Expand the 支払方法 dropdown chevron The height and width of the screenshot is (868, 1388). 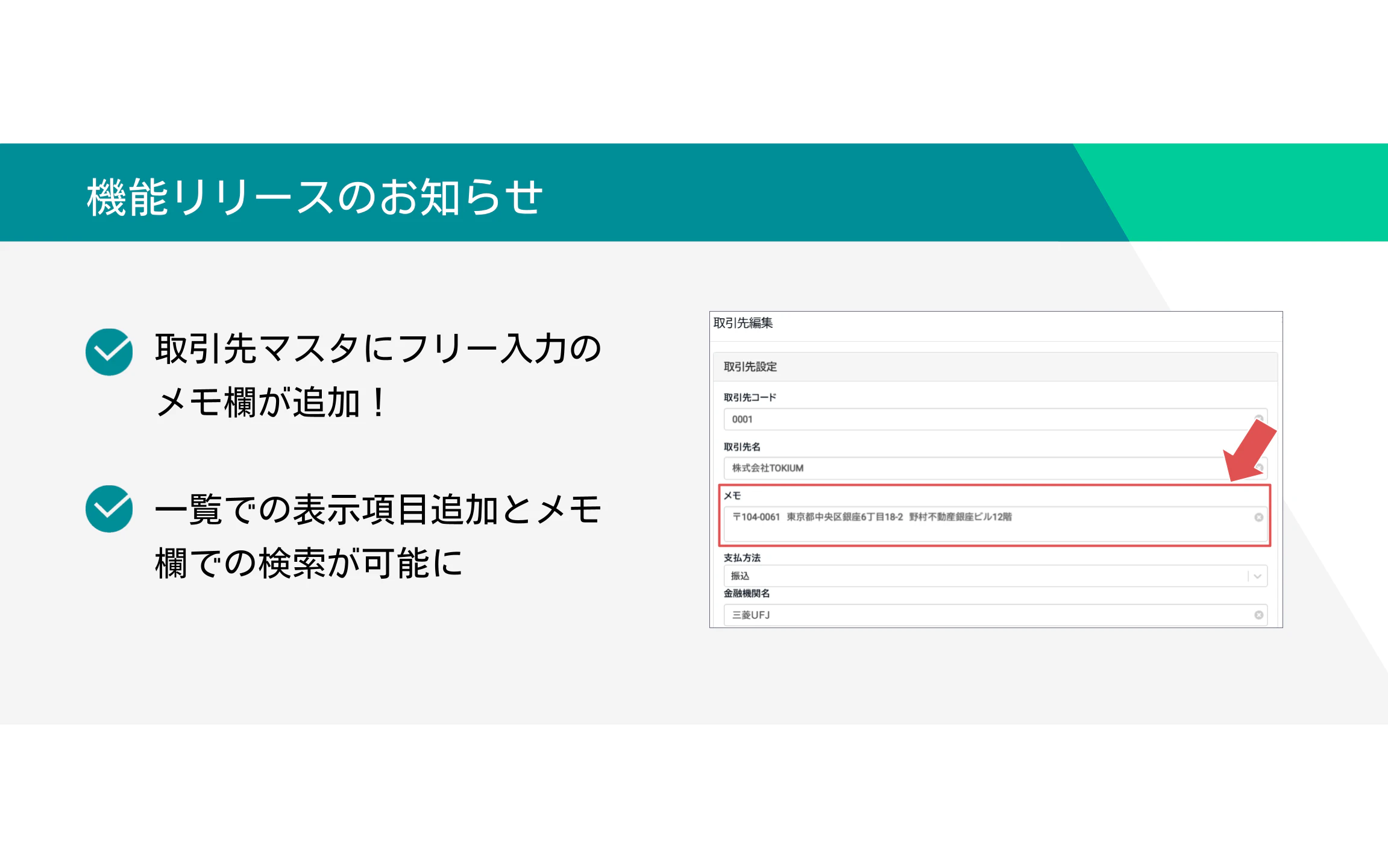[1257, 576]
